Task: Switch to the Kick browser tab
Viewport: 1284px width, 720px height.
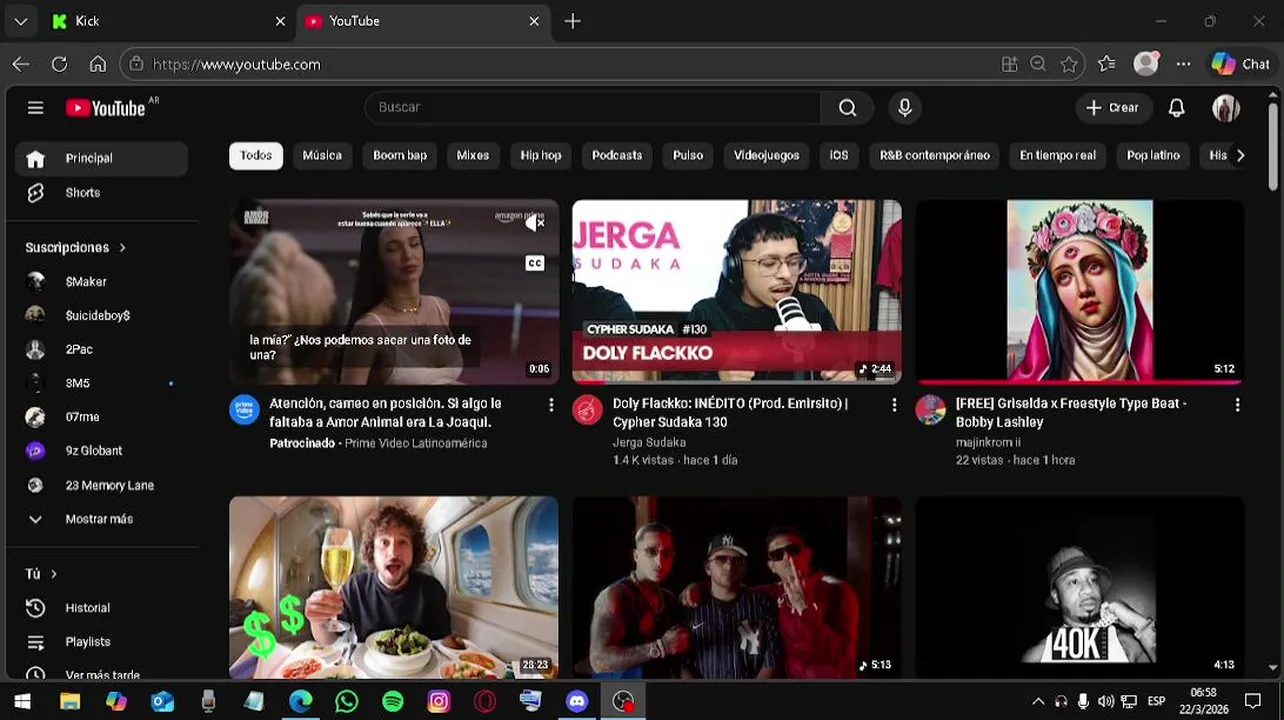Action: 167,21
